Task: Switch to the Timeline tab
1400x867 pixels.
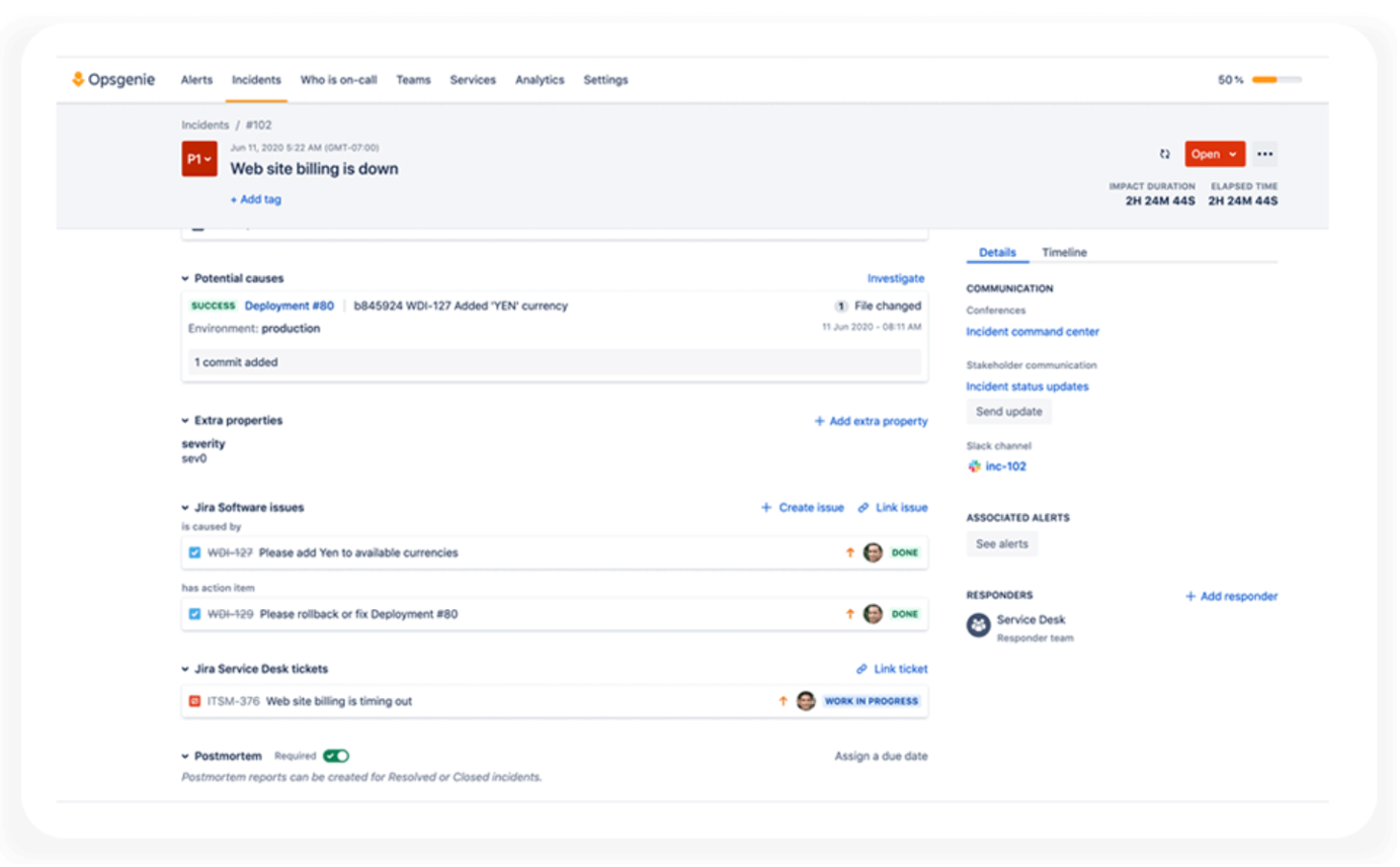Action: coord(1064,253)
